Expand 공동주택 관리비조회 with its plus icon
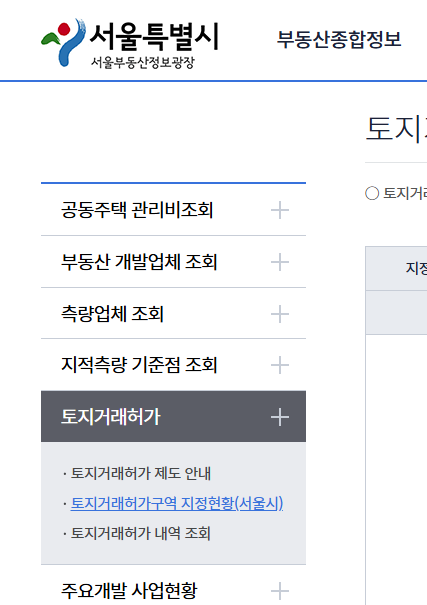Image resolution: width=427 pixels, height=605 pixels. coord(280,210)
